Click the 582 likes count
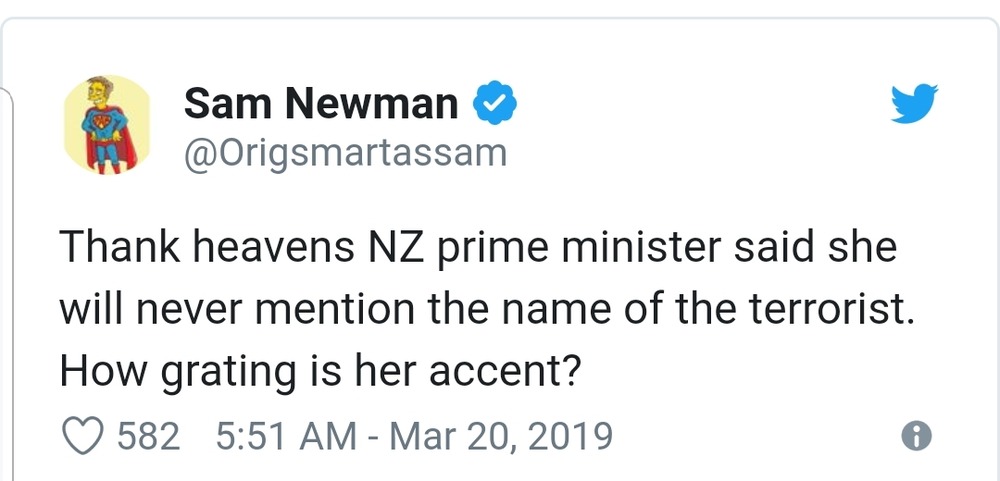The width and height of the screenshot is (1000, 481). coord(149,436)
